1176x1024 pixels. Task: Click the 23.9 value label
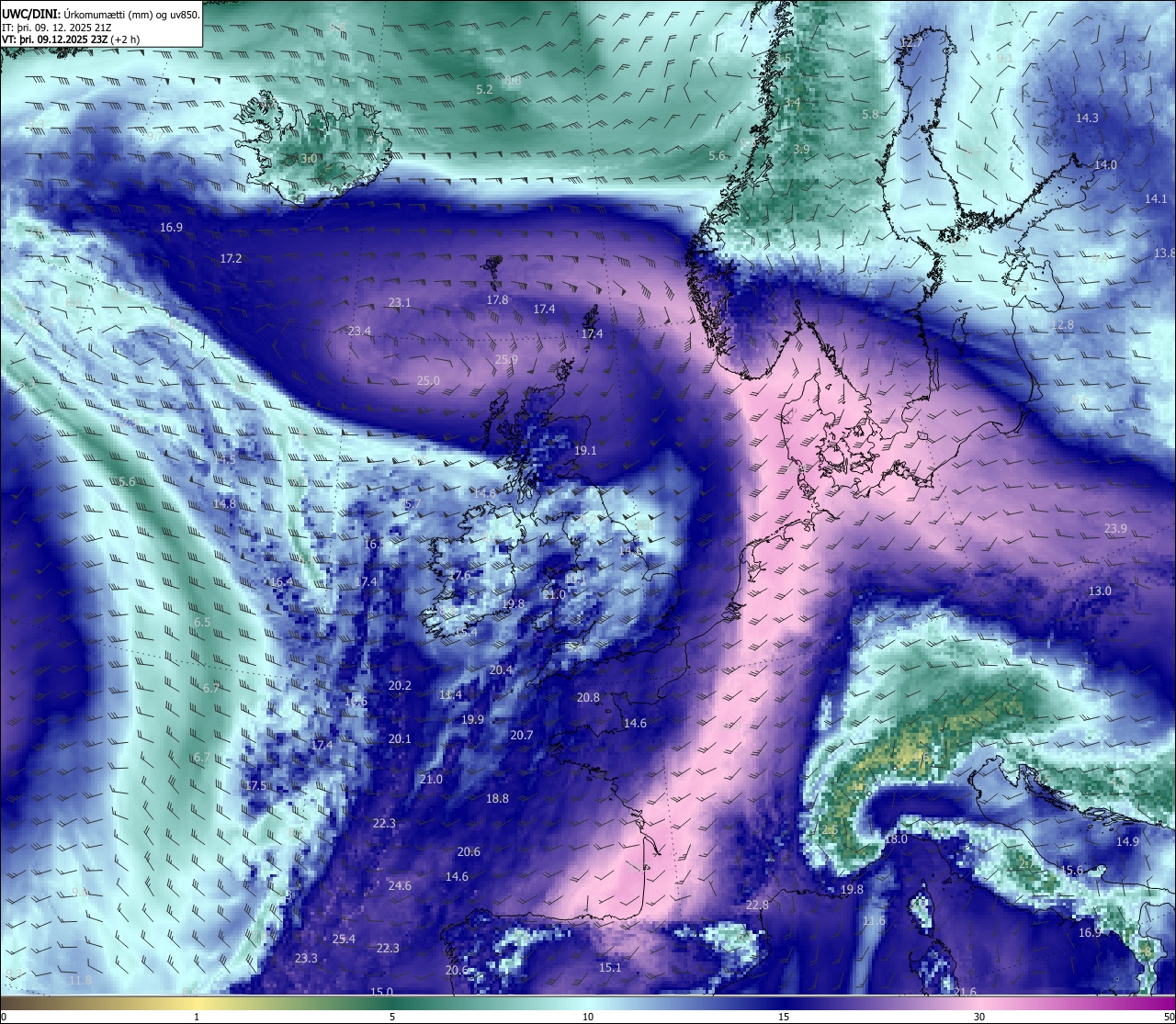1115,528
